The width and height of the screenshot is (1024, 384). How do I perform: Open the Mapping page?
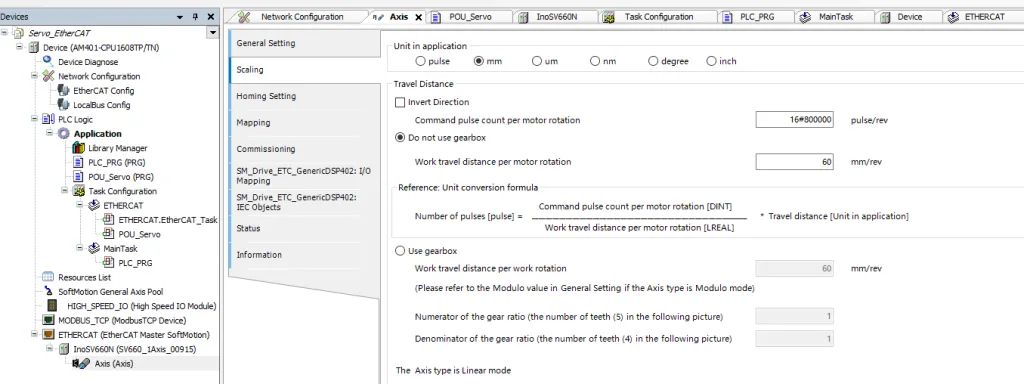click(x=304, y=123)
